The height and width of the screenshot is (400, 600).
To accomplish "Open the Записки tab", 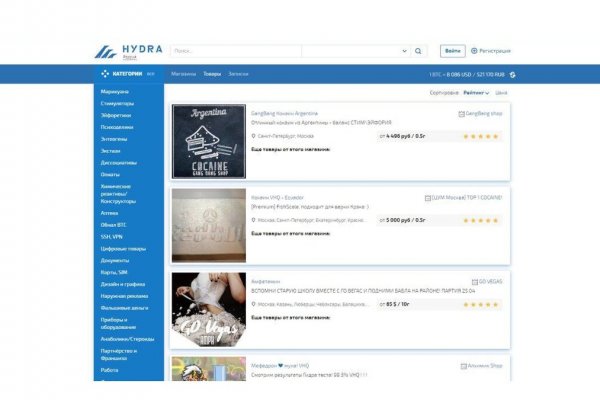I will (x=238, y=74).
